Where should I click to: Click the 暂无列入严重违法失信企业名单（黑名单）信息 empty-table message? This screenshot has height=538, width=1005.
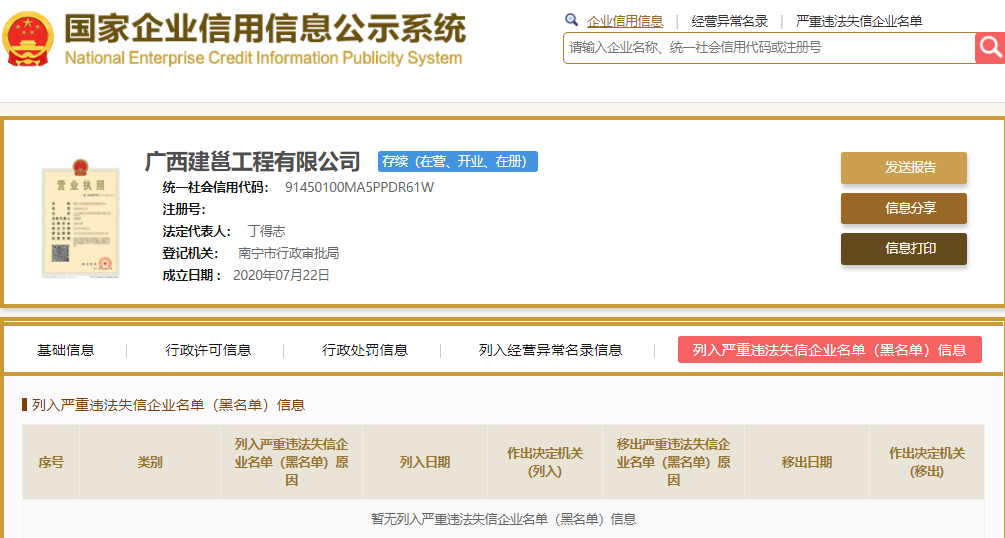pos(503,519)
